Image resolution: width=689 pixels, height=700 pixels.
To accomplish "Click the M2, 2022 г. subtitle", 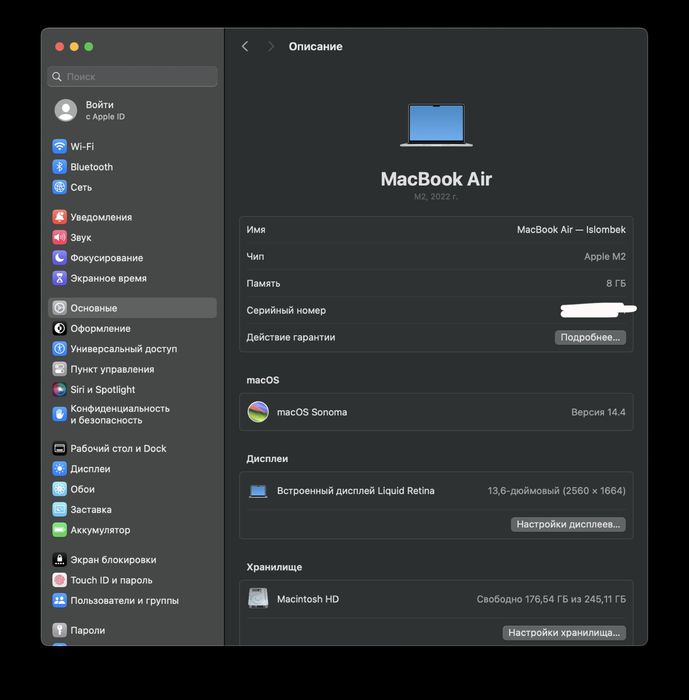I will pyautogui.click(x=436, y=196).
